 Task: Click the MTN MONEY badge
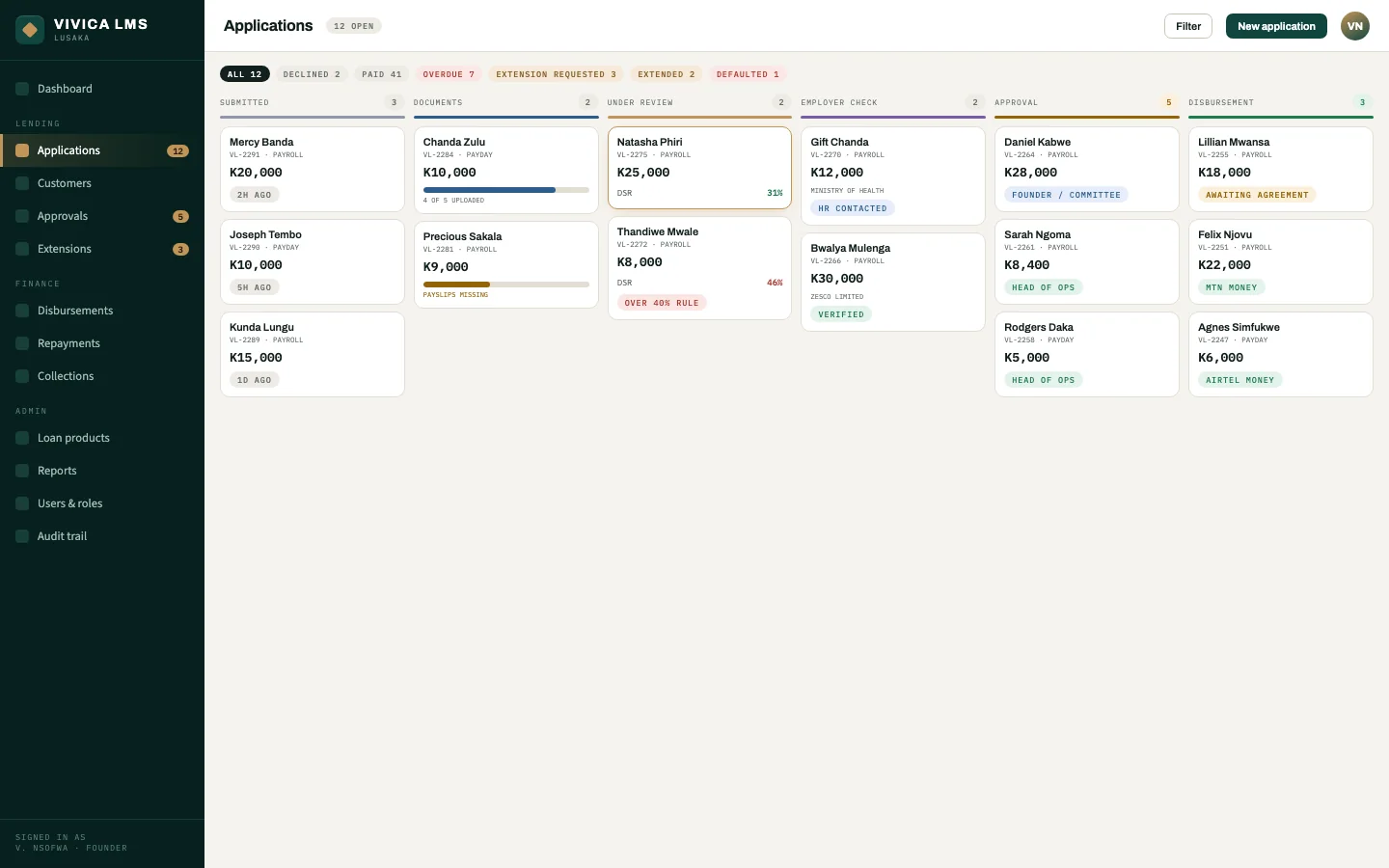click(1232, 287)
